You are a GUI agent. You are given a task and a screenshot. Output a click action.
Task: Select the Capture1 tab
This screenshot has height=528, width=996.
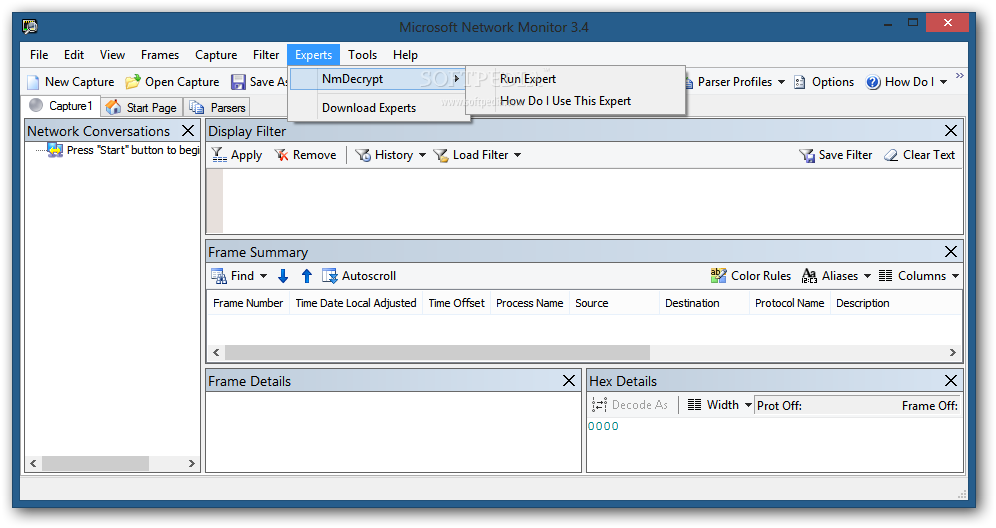[62, 105]
